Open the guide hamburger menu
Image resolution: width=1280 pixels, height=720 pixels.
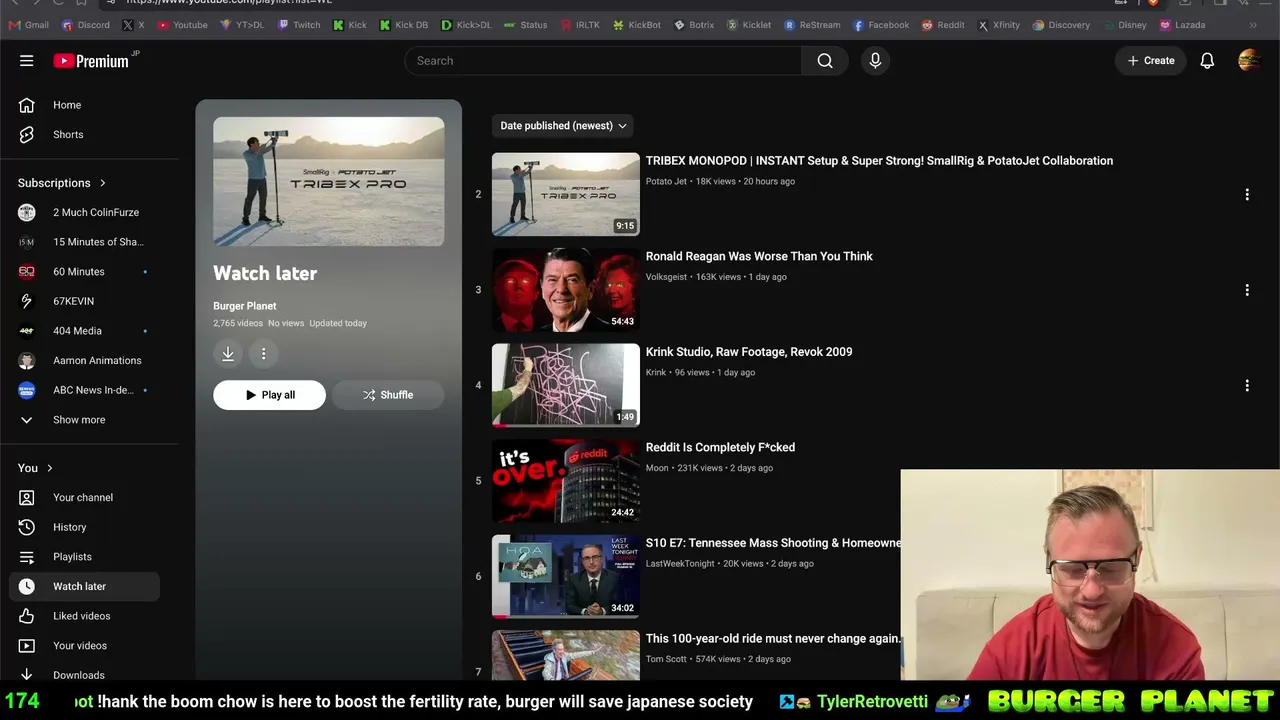click(x=27, y=61)
